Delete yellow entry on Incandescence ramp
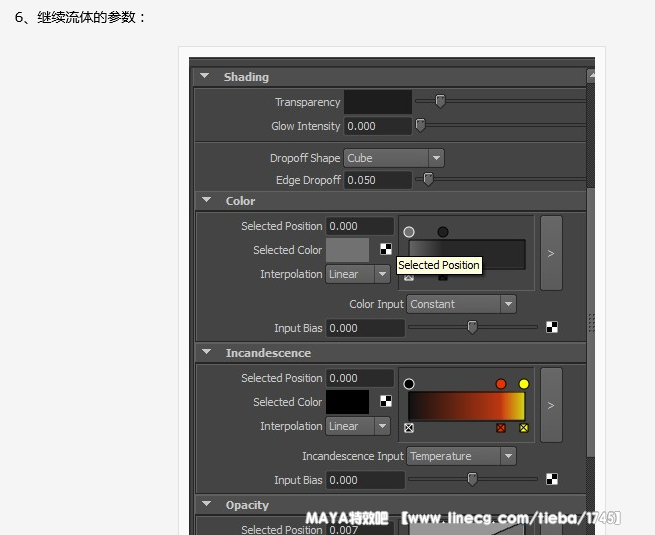The height and width of the screenshot is (535, 655). [x=524, y=428]
